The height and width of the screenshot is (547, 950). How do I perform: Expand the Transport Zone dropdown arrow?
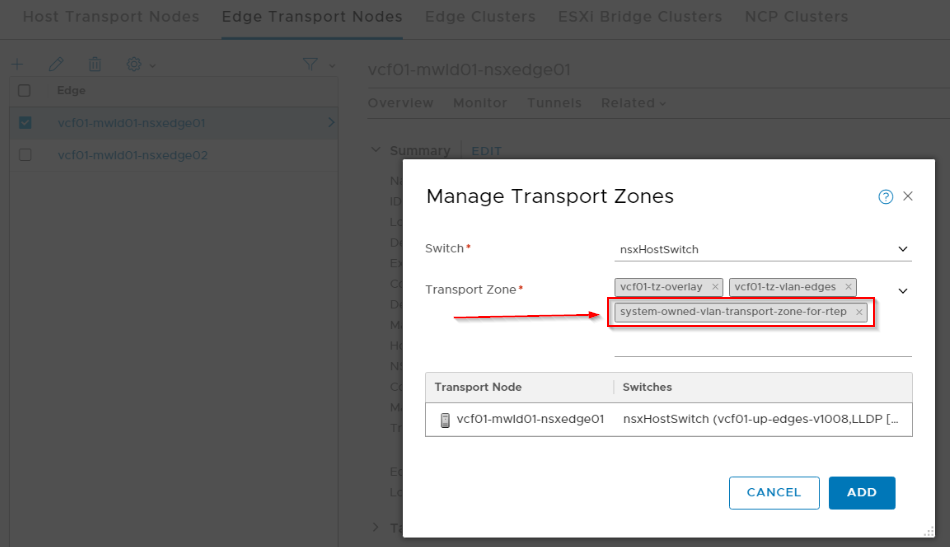[902, 291]
